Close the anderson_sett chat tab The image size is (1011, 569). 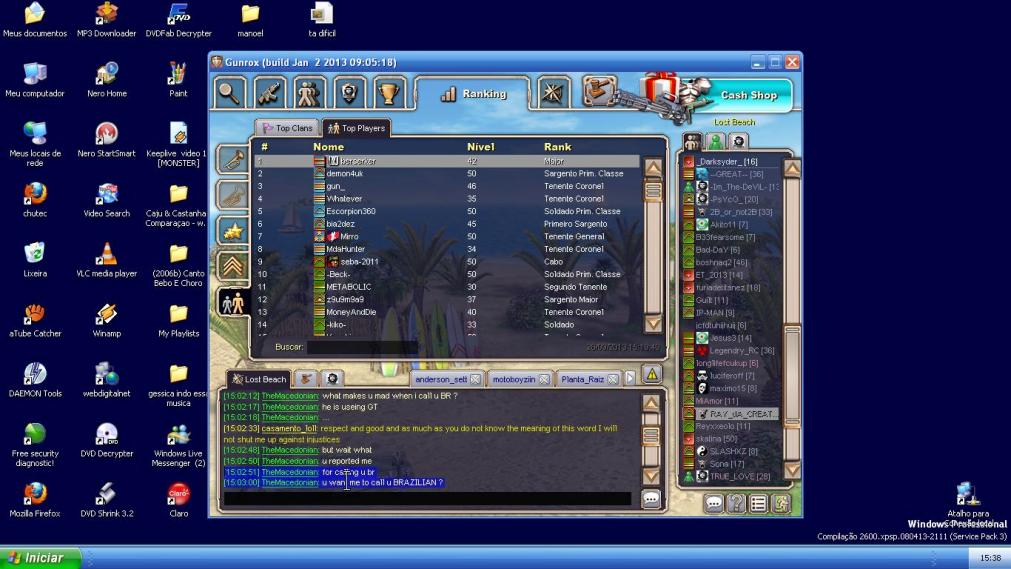(x=475, y=379)
